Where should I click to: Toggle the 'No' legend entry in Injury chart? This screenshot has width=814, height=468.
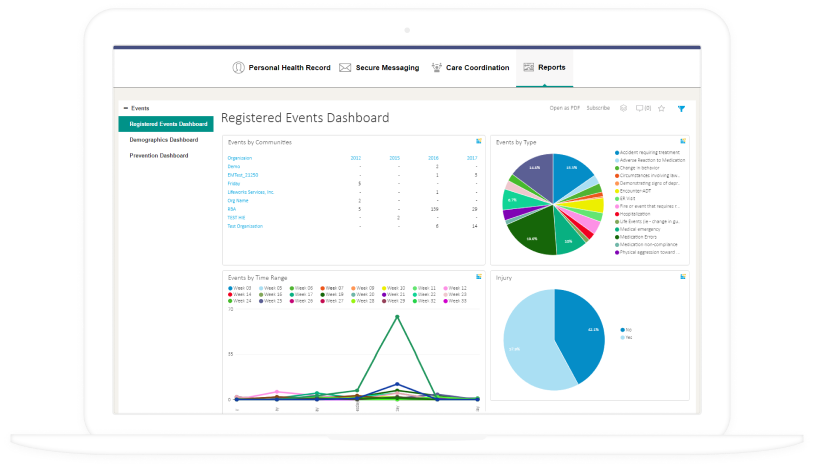626,329
